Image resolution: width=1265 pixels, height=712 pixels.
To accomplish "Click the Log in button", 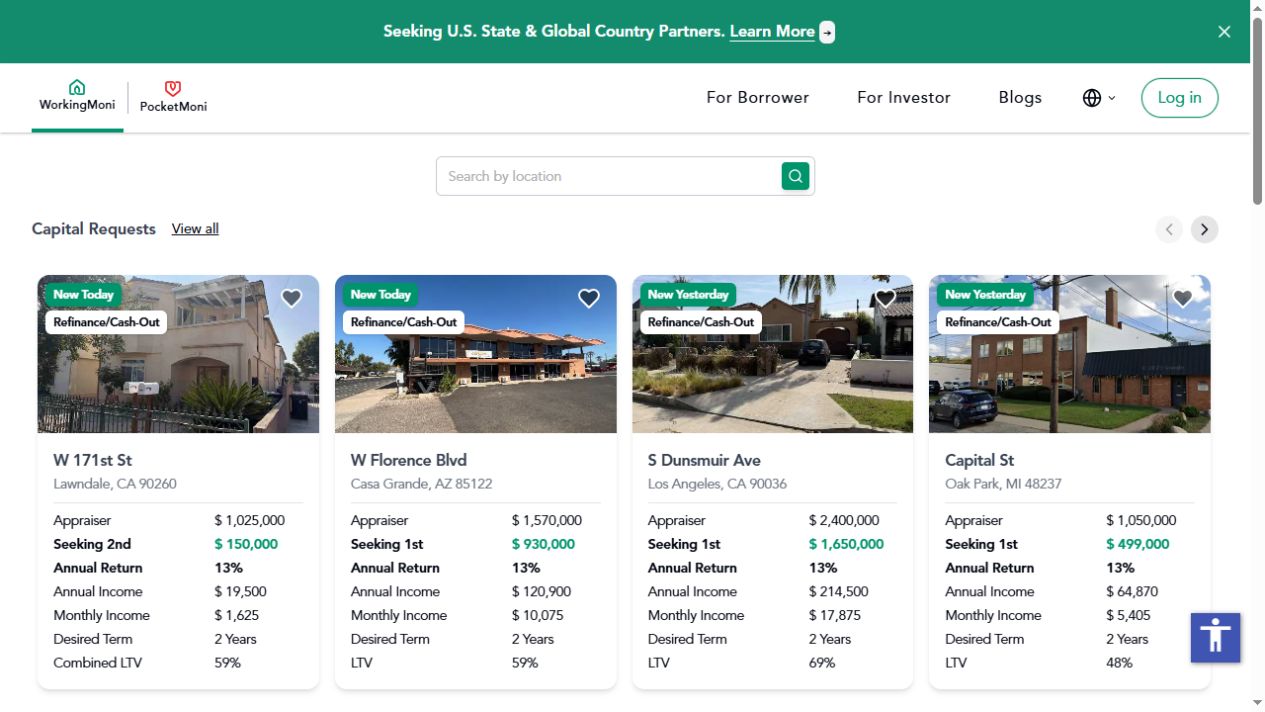I will [1179, 98].
